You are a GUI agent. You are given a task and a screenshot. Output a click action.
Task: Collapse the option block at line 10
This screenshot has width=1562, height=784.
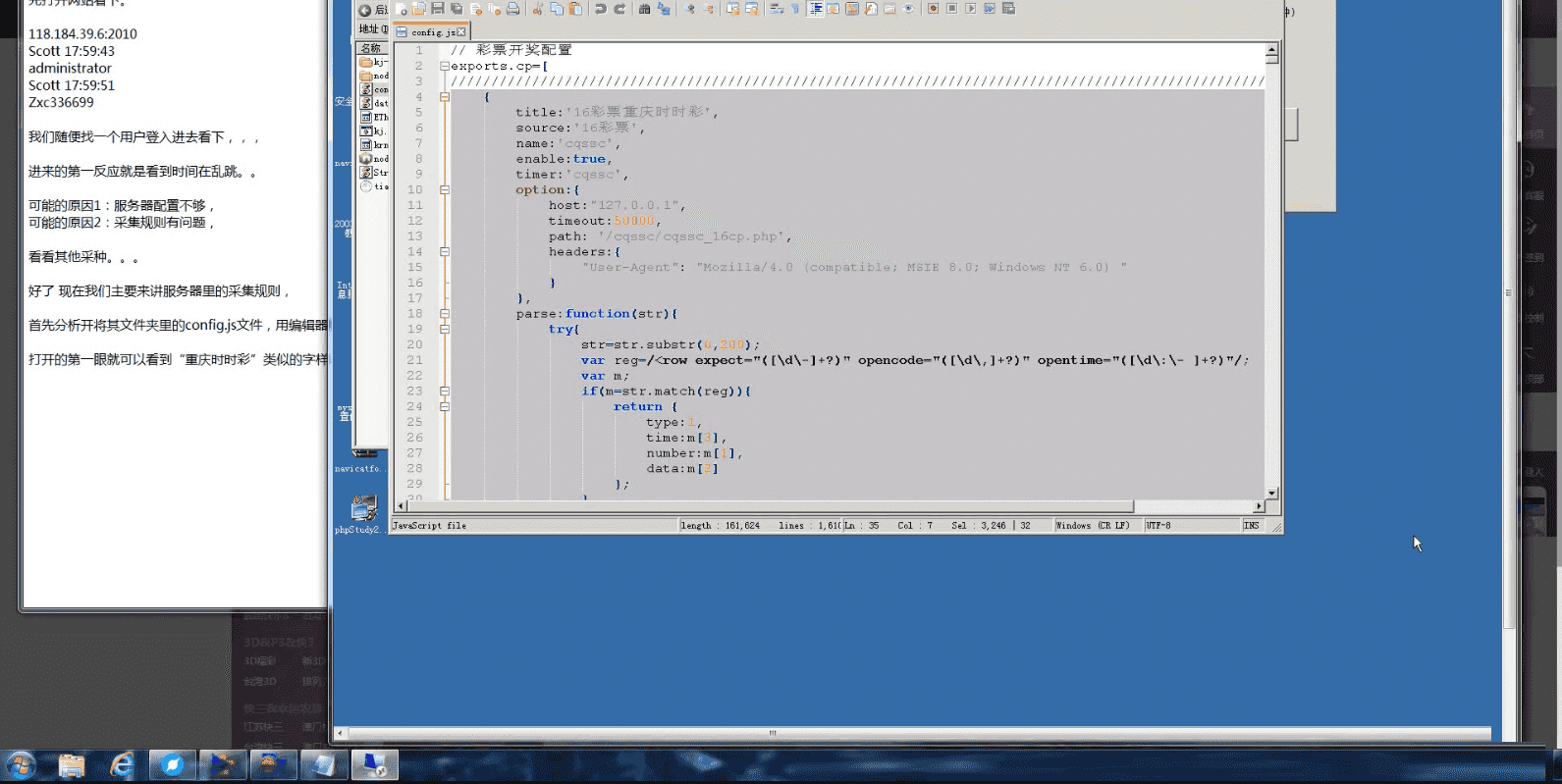(445, 190)
